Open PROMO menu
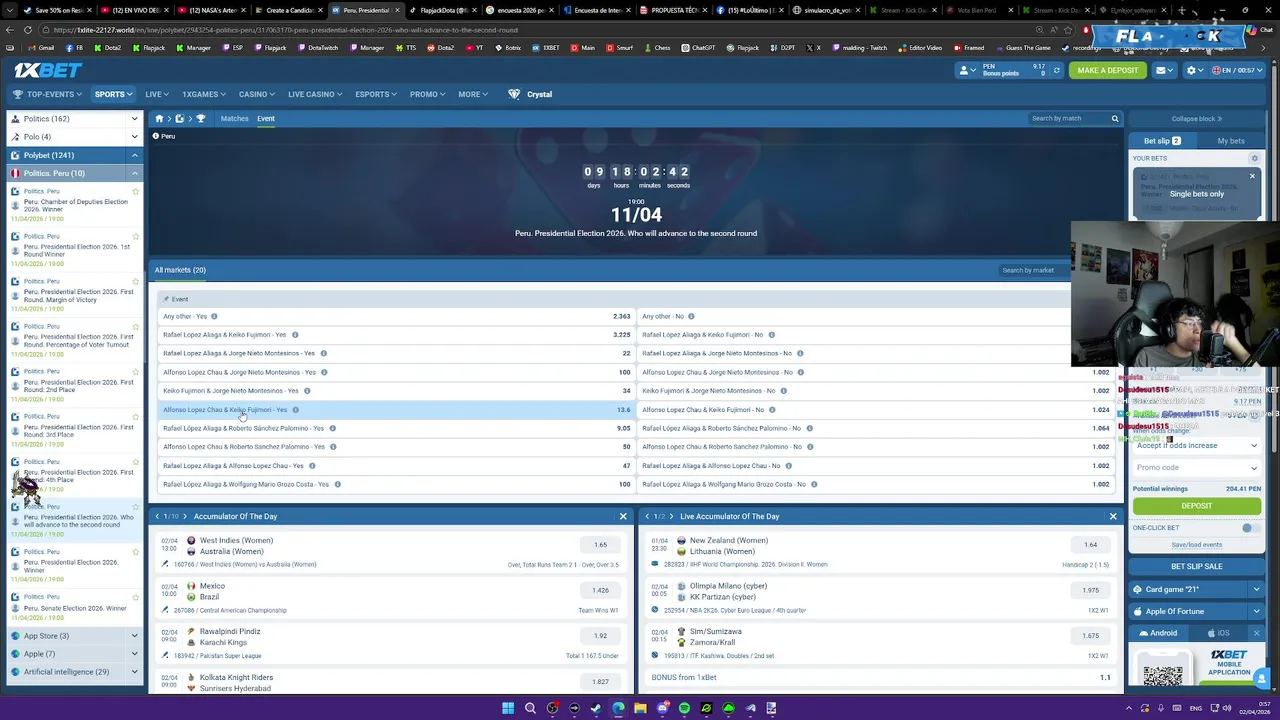 427,94
